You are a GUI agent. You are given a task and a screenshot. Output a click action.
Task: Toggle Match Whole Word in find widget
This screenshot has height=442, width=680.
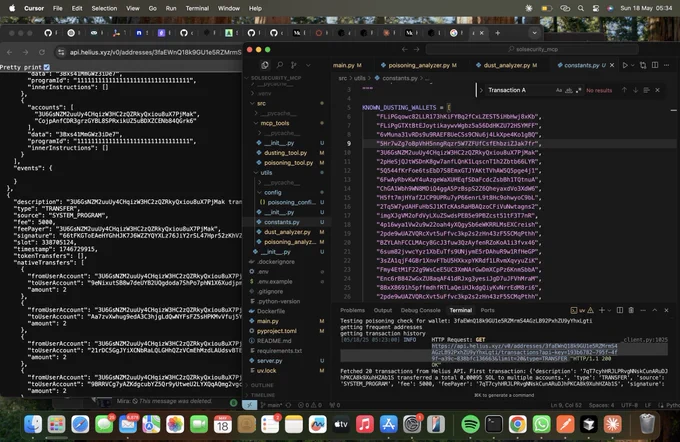point(569,90)
